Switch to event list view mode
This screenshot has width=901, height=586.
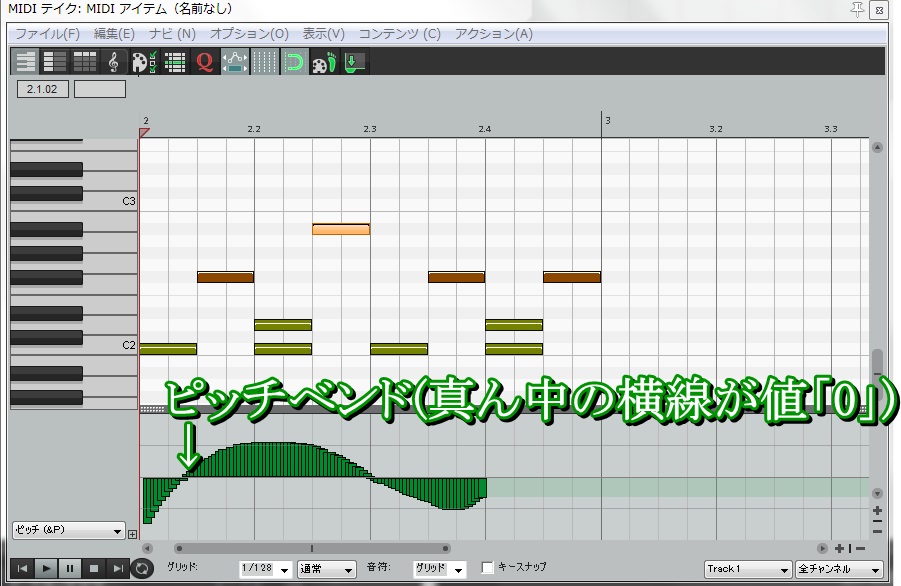(x=84, y=62)
